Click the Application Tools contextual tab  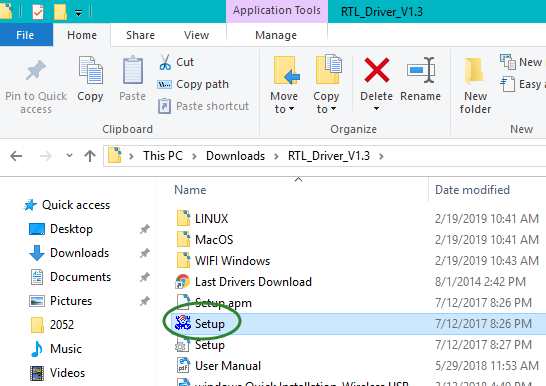[x=277, y=10]
